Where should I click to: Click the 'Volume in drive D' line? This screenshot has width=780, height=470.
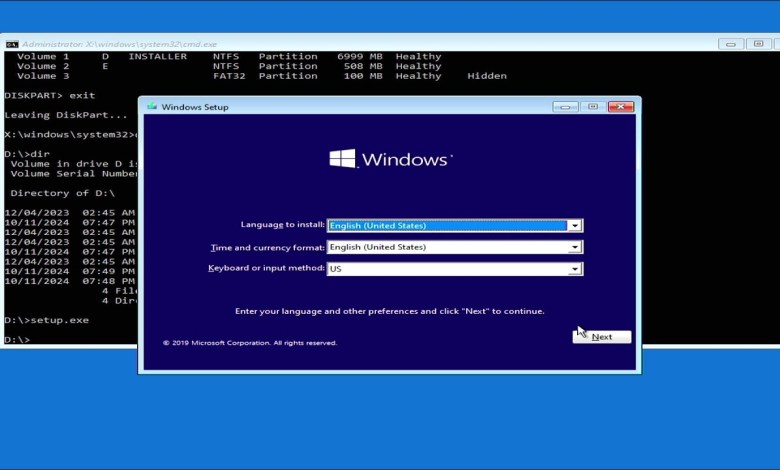74,164
